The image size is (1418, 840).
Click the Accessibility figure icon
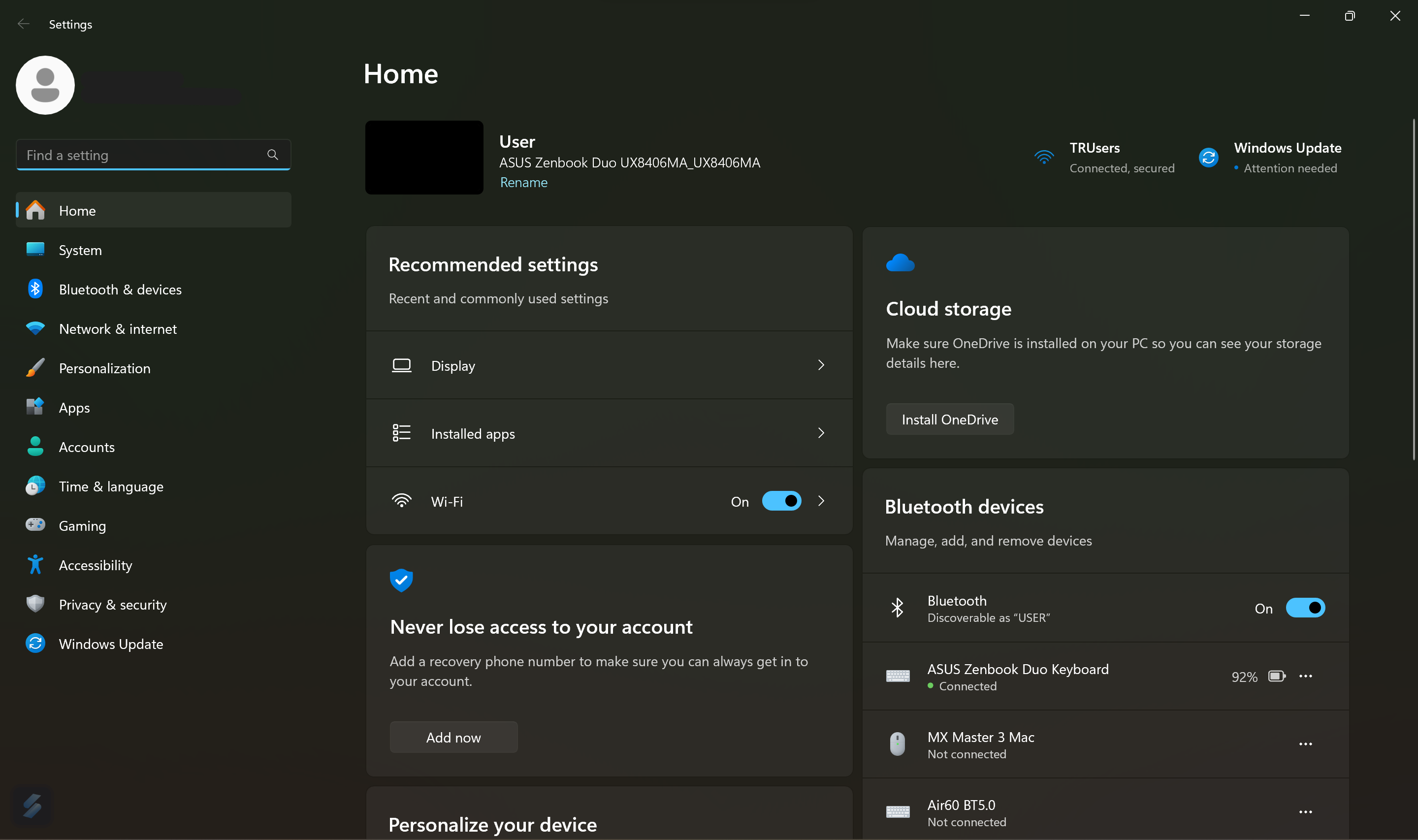tap(35, 564)
